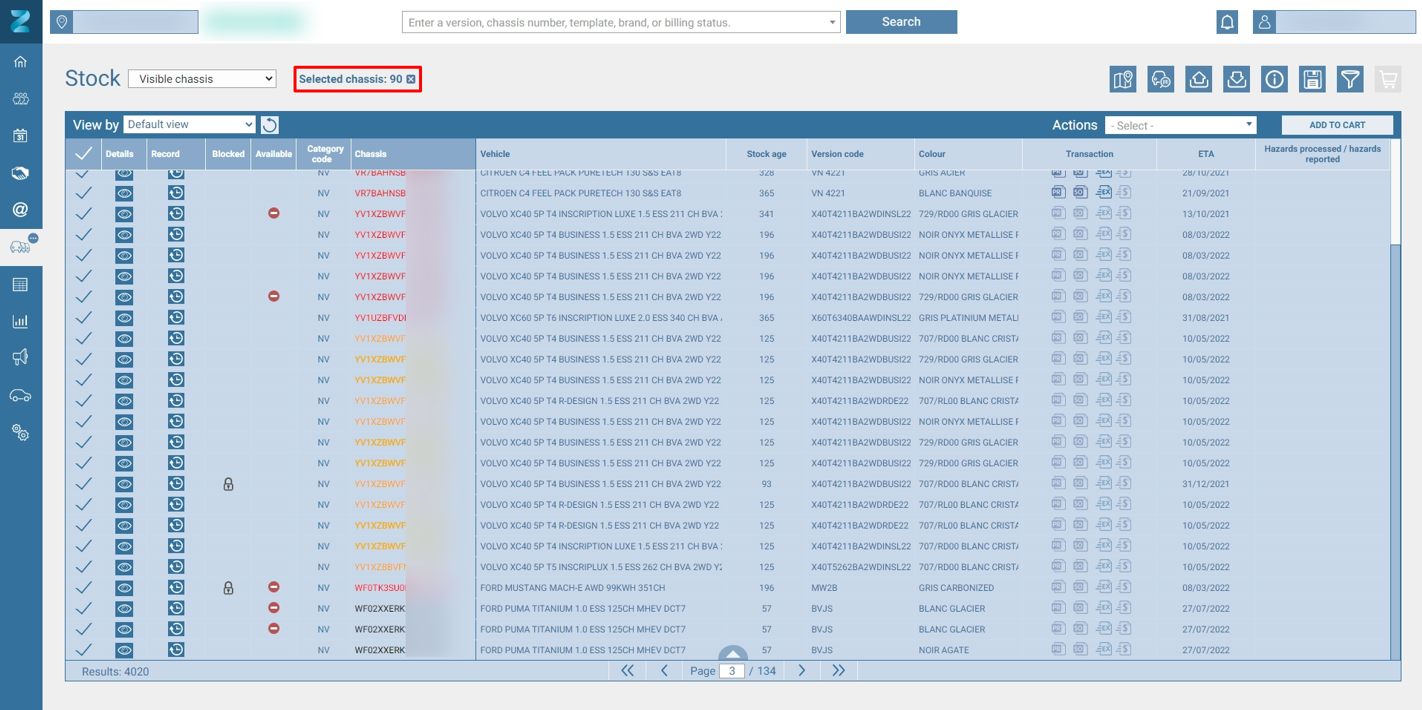1422x710 pixels.
Task: Uncheck the Ford Puma Noir Agate row
Action: tap(84, 650)
